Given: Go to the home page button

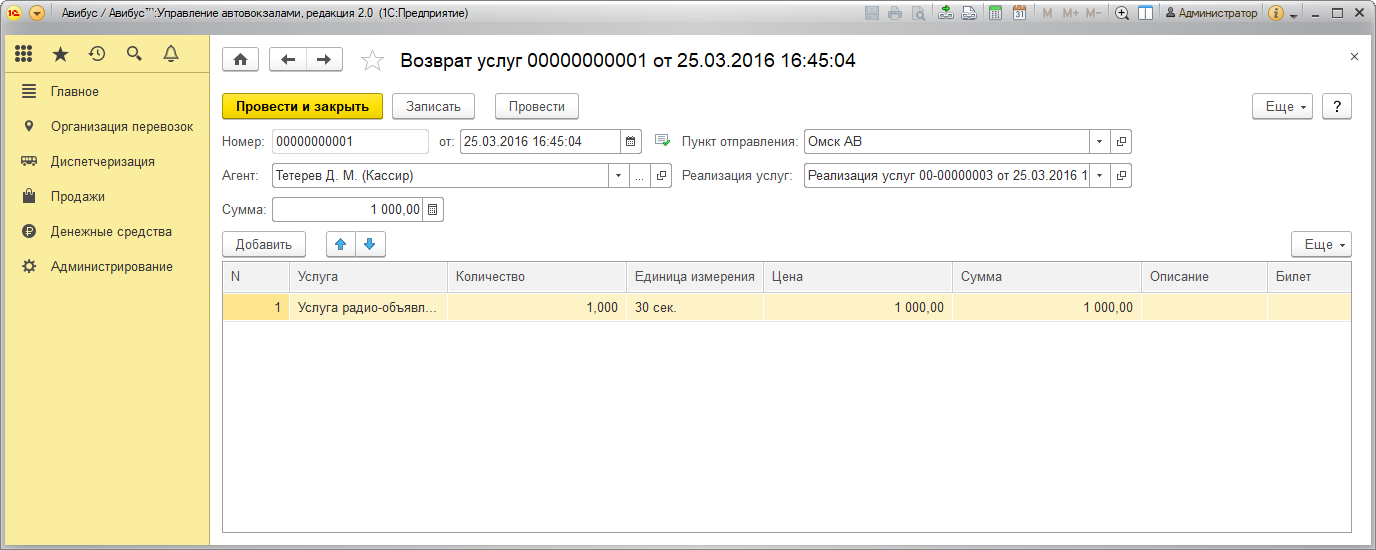Looking at the screenshot, I should (240, 60).
